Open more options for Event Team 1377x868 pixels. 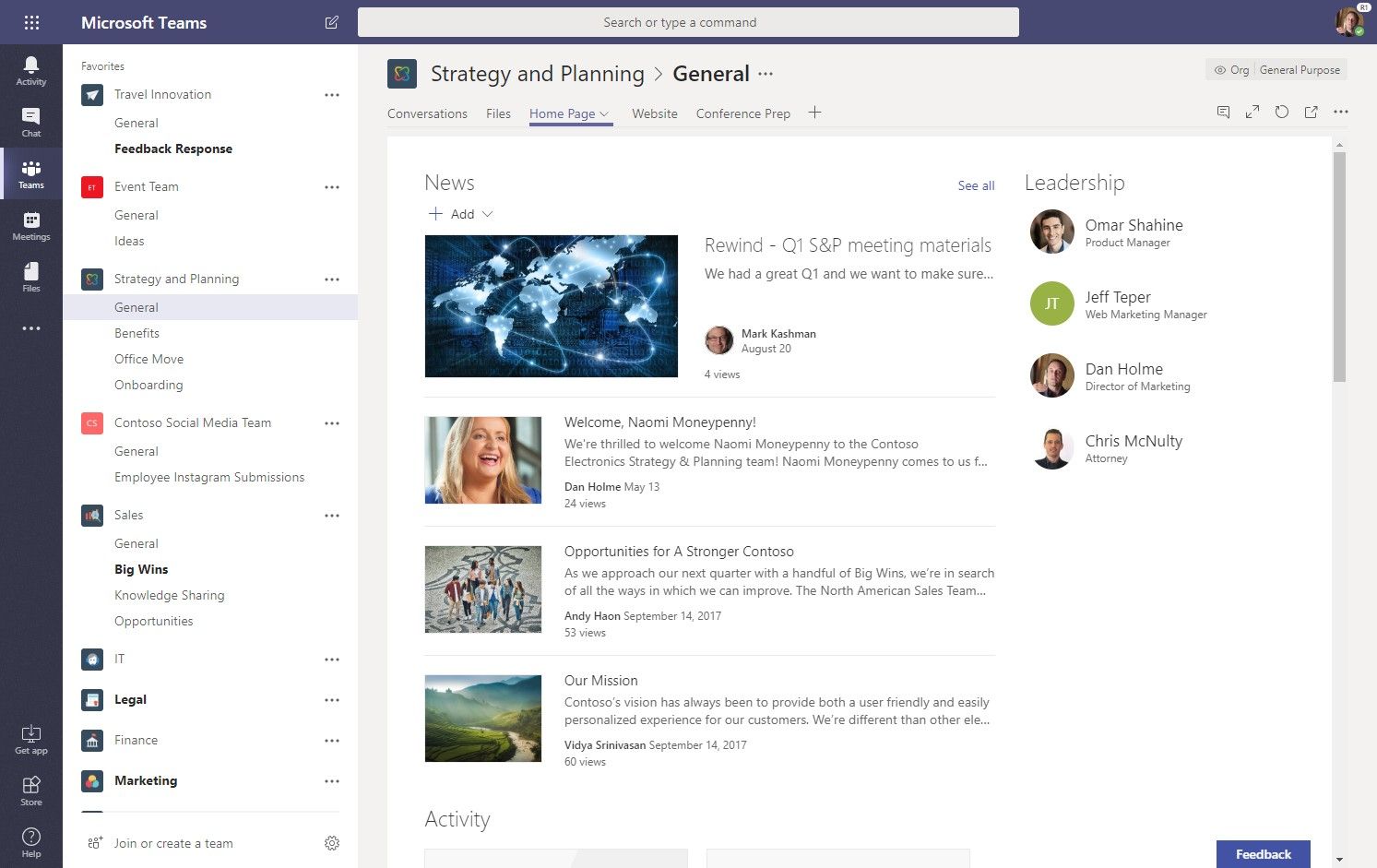click(x=332, y=187)
